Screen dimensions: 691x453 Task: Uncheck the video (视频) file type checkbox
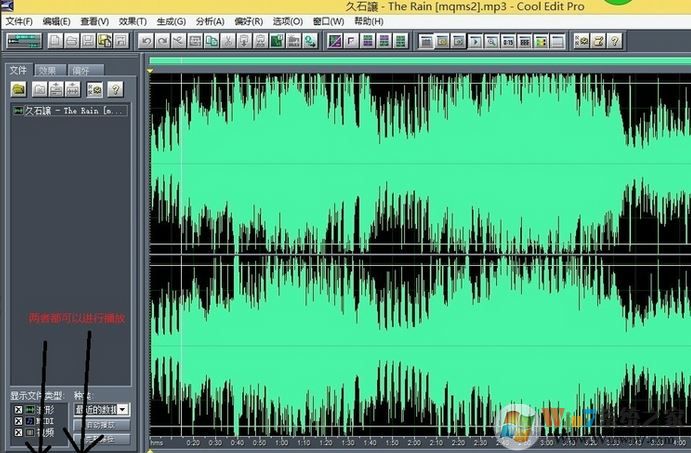click(18, 433)
